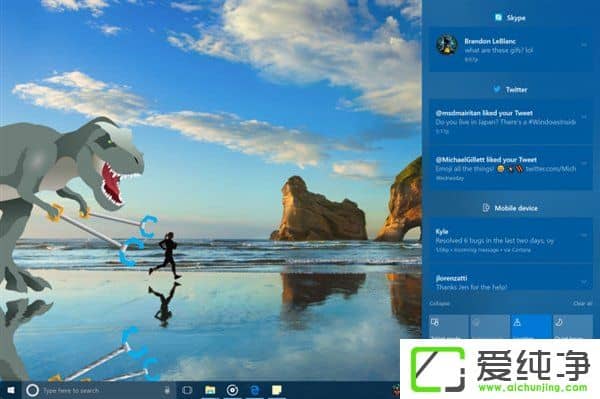Open Task View from the taskbar
This screenshot has height=399, width=600.
pyautogui.click(x=187, y=390)
